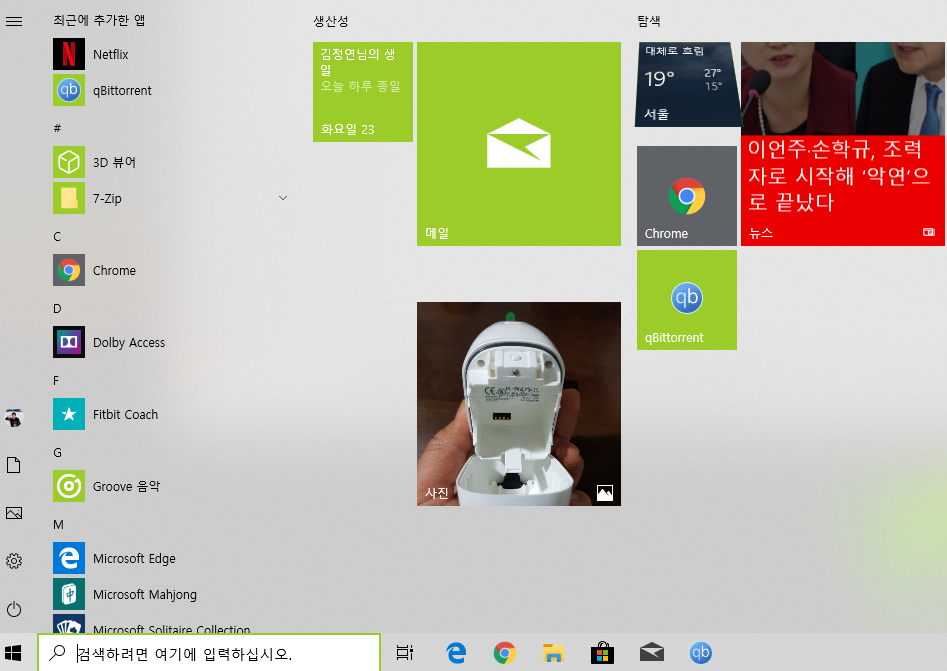The image size is (947, 671).
Task: Open Microsoft Solitaire Collection
Action: [x=170, y=624]
